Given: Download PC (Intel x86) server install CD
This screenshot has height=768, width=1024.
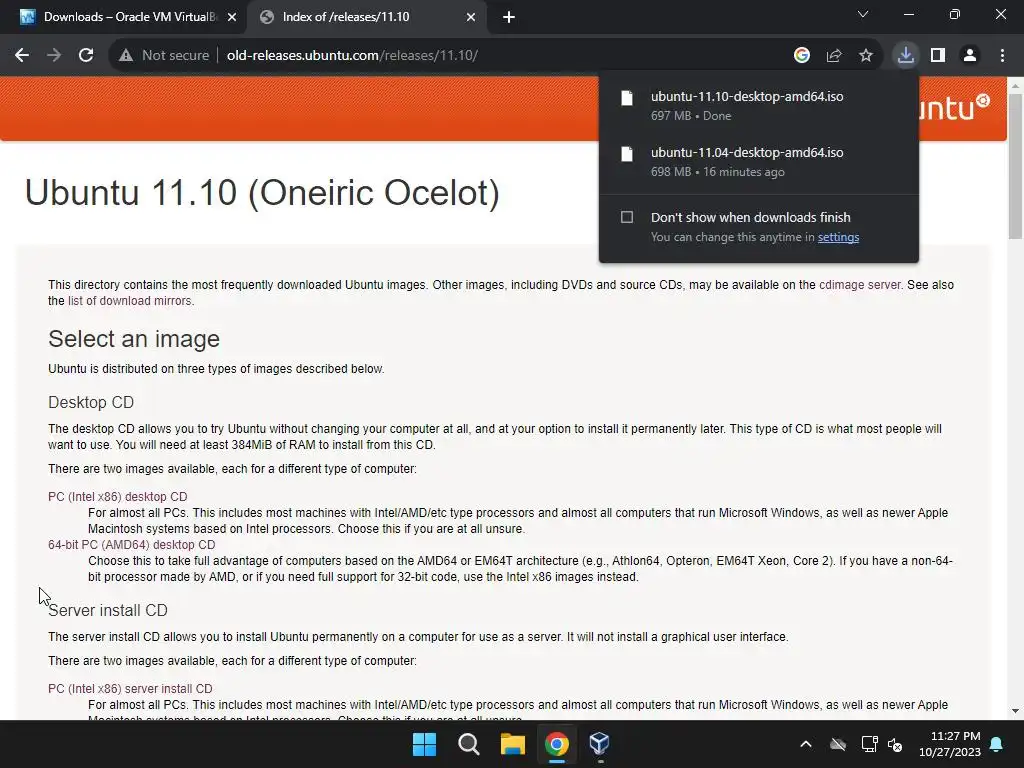Looking at the screenshot, I should coord(130,689).
